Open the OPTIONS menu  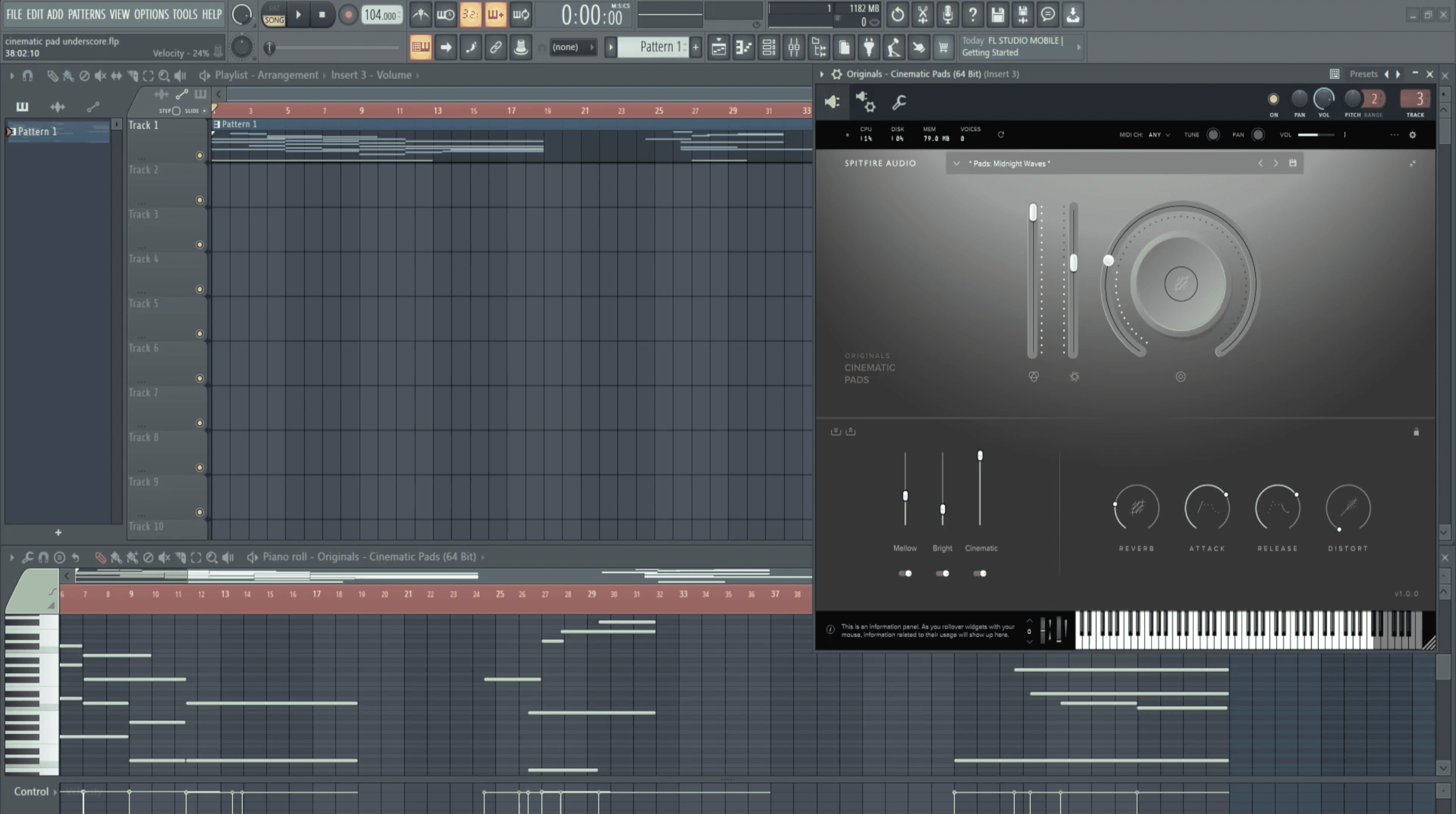[151, 14]
